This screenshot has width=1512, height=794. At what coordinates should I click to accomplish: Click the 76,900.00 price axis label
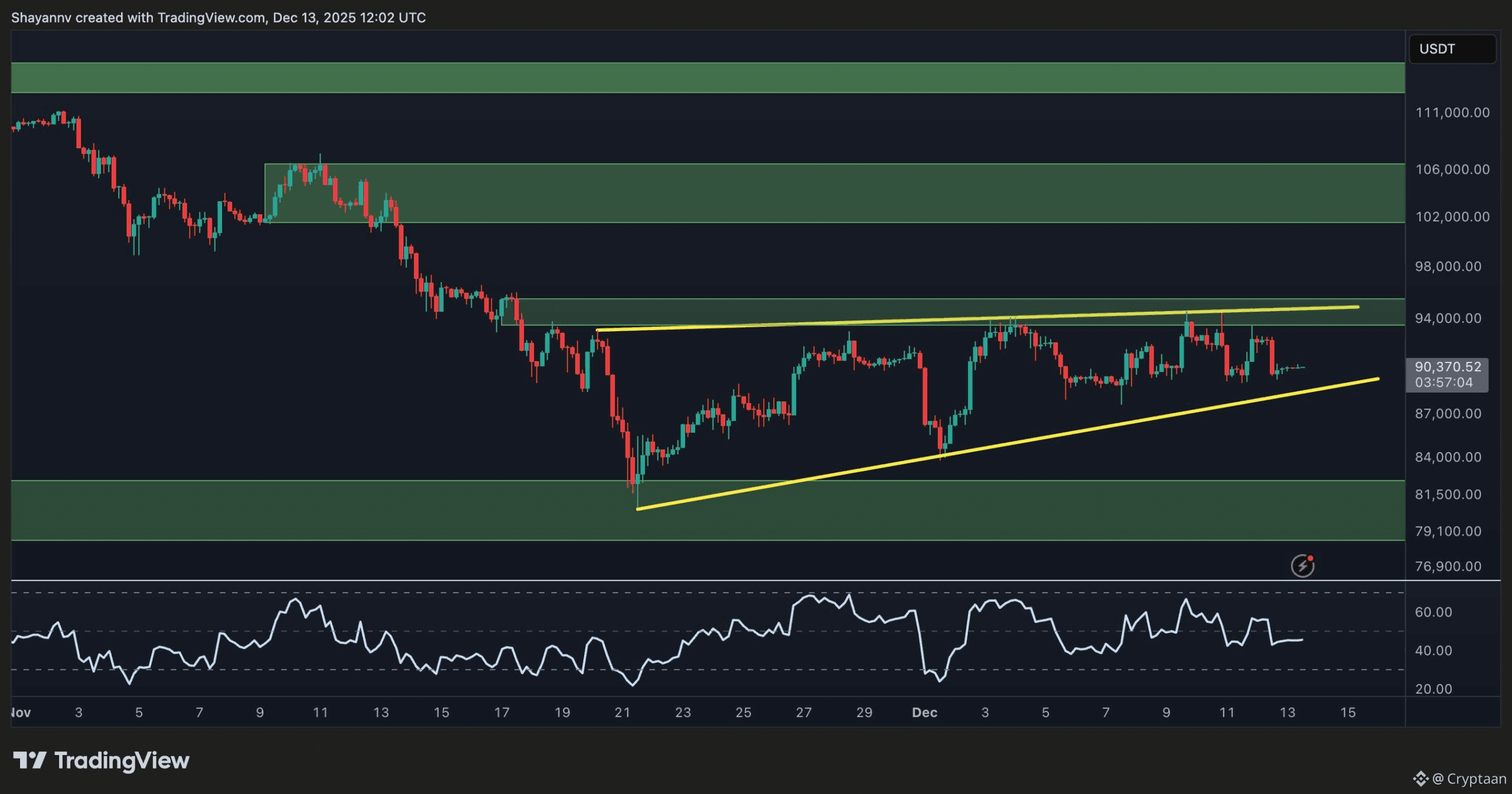(x=1448, y=567)
